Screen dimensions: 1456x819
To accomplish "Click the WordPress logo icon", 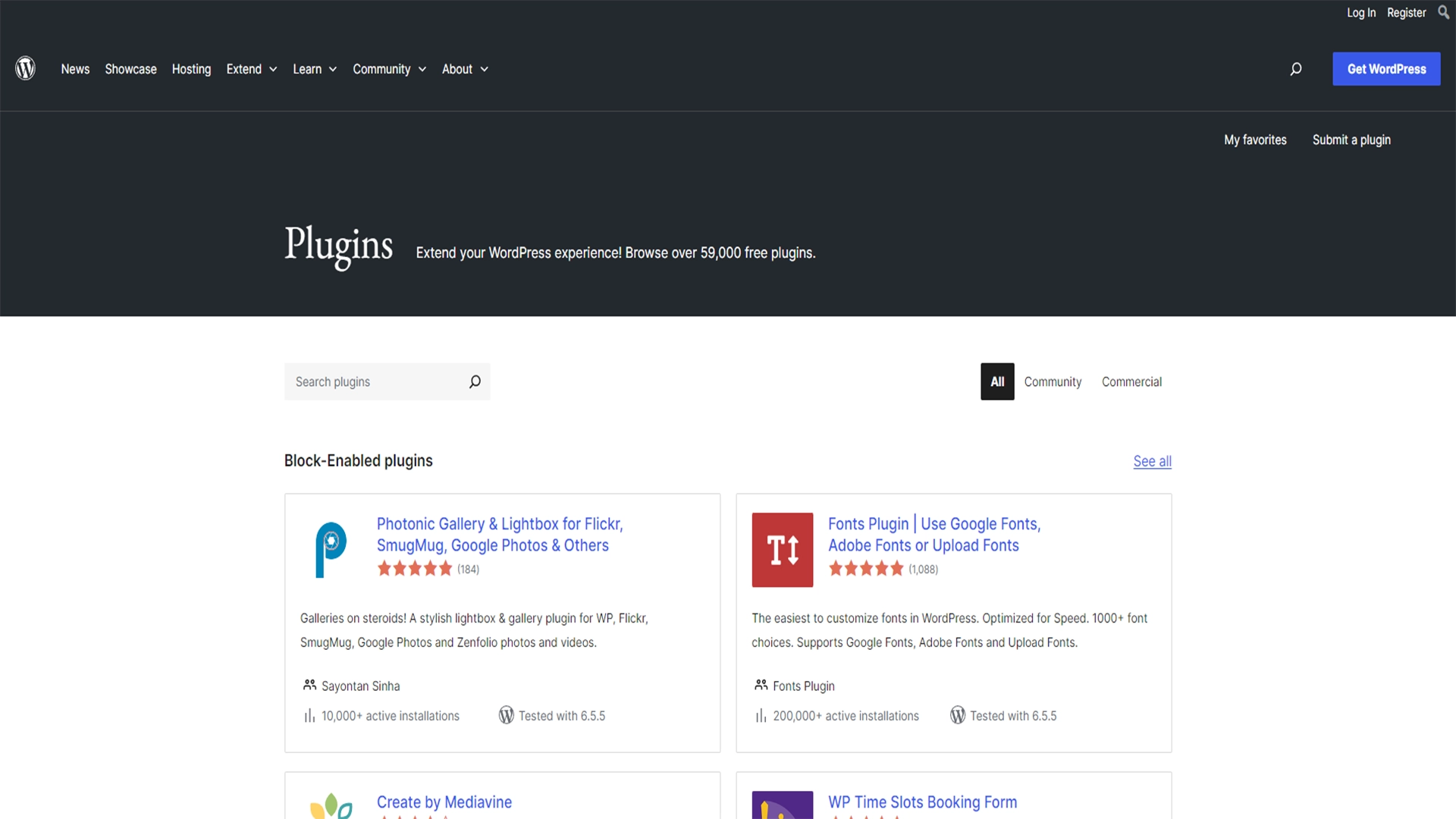I will pyautogui.click(x=26, y=68).
